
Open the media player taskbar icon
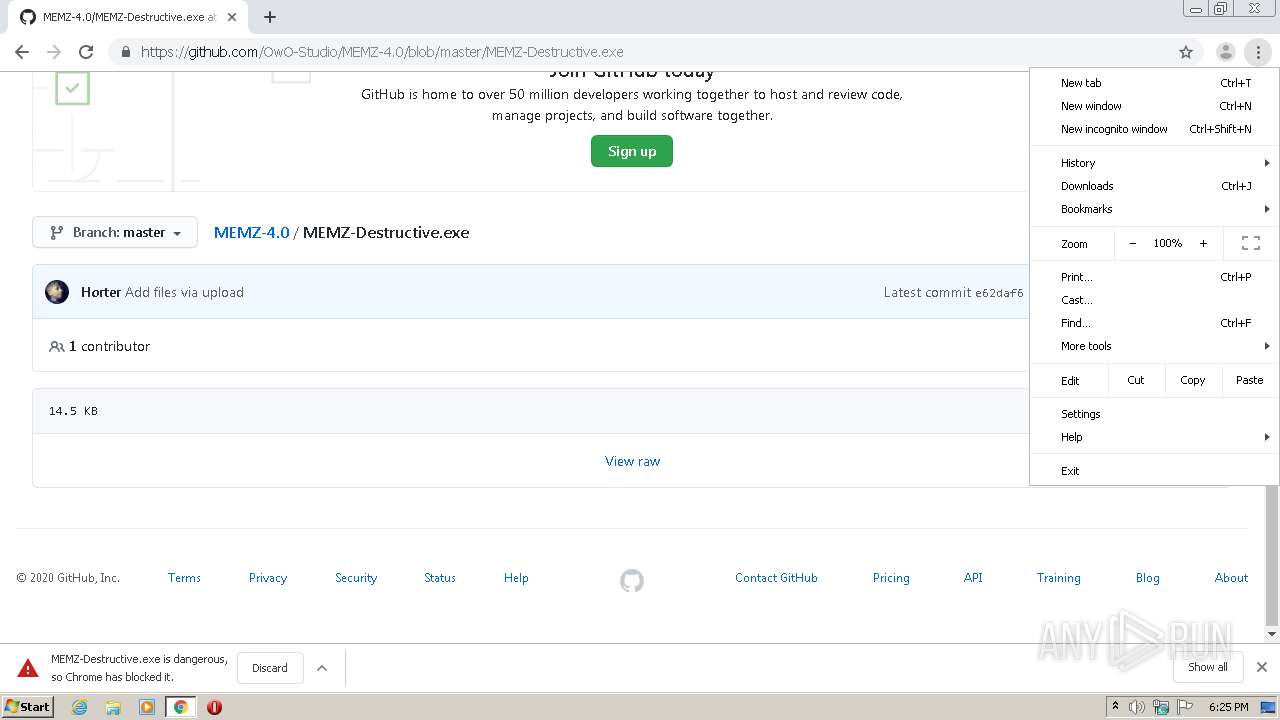(x=147, y=707)
